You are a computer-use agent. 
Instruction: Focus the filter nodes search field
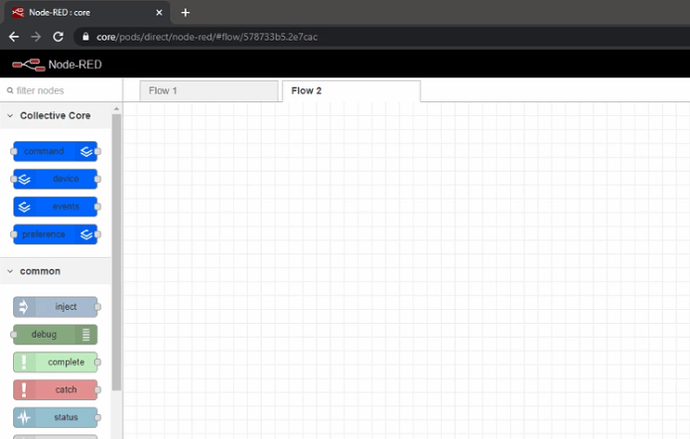(x=61, y=91)
